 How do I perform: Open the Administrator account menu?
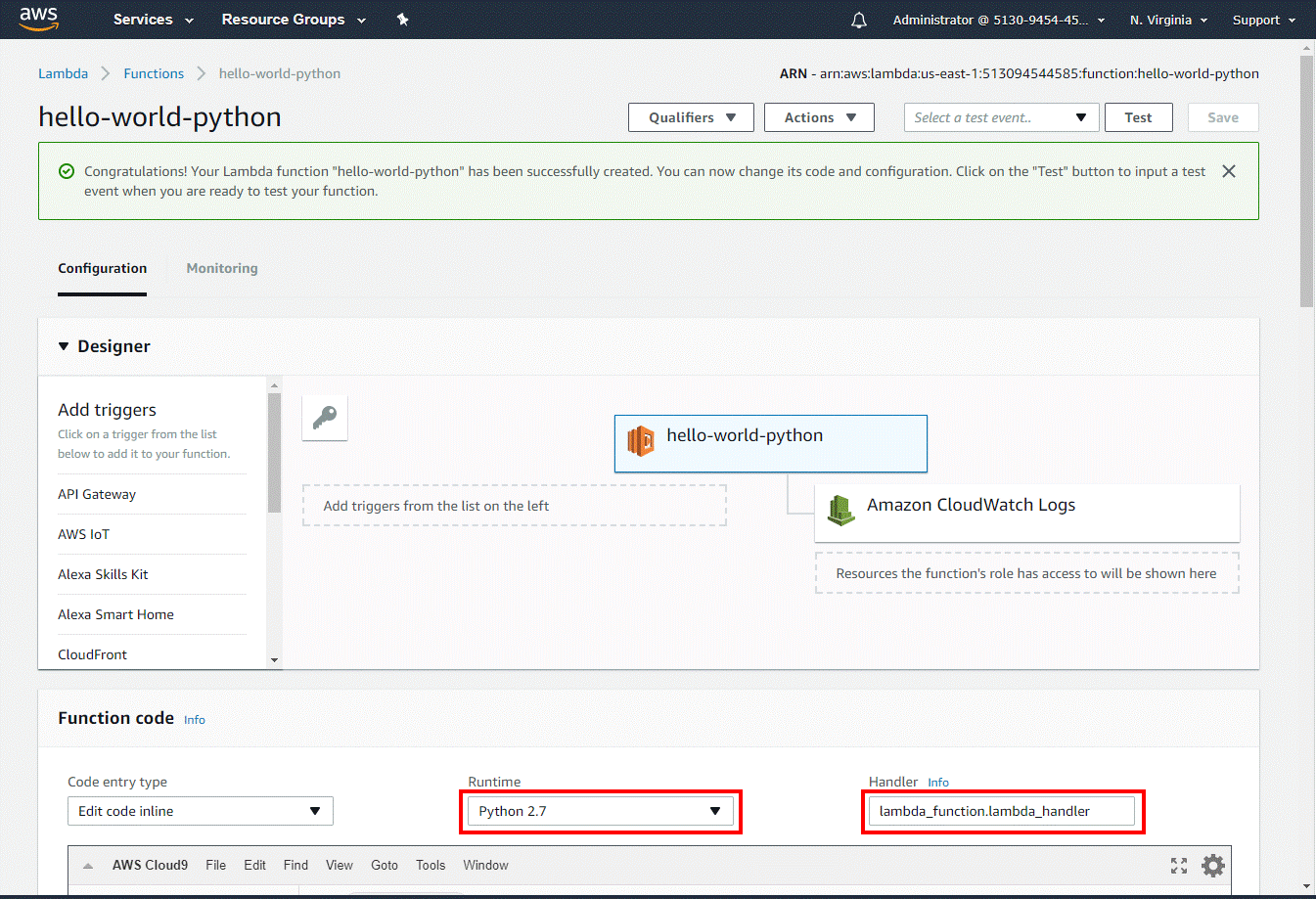click(999, 20)
